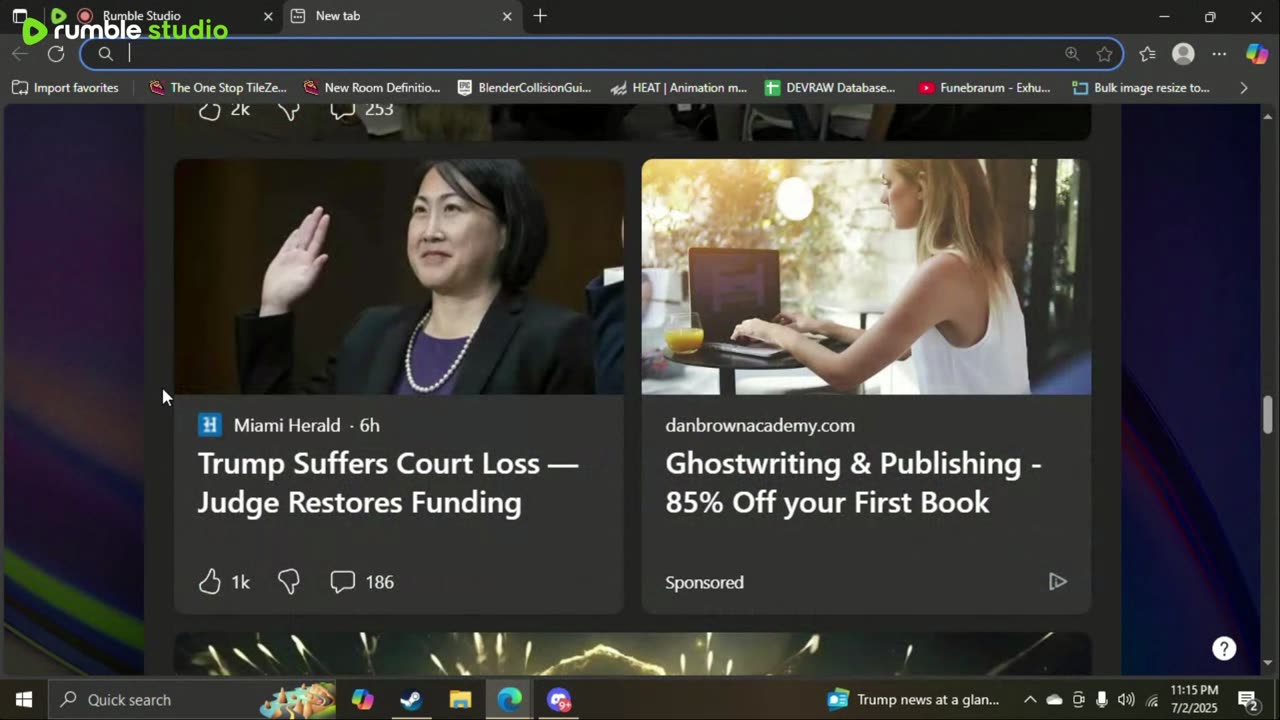Dislike the Miami Herald story
Viewport: 1280px width, 720px height.
point(289,582)
